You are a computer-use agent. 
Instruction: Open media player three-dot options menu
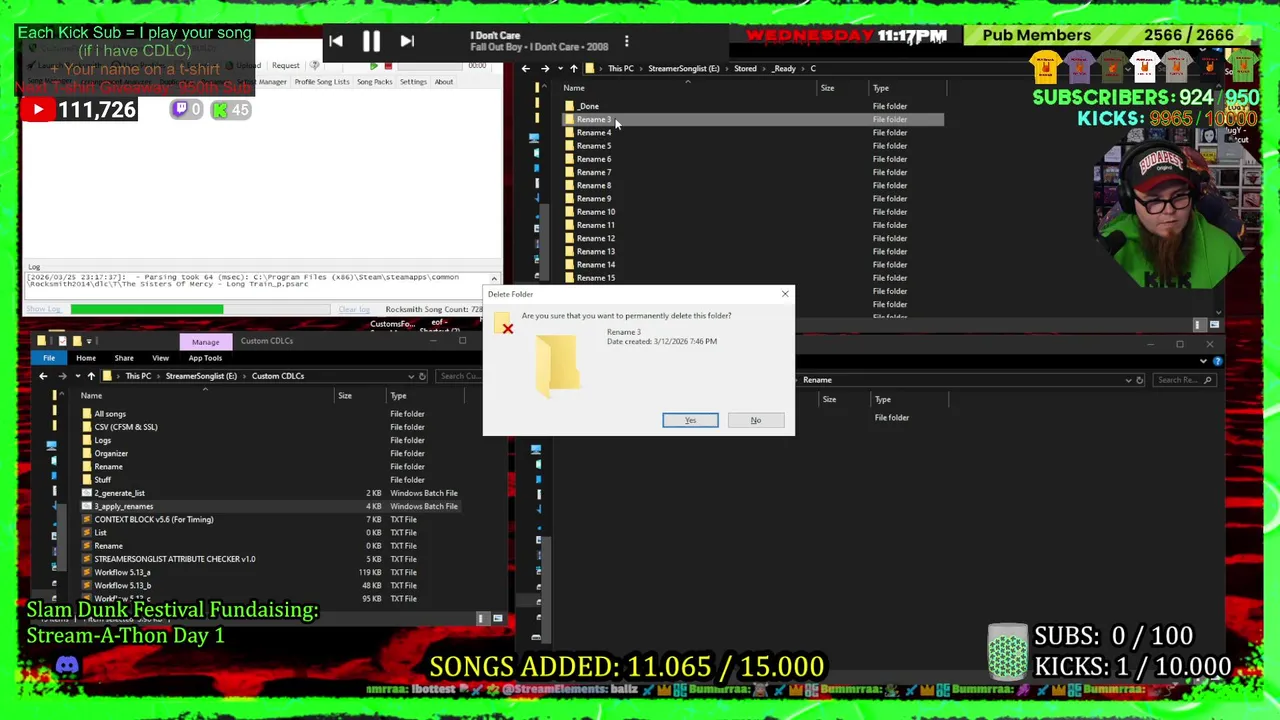626,41
